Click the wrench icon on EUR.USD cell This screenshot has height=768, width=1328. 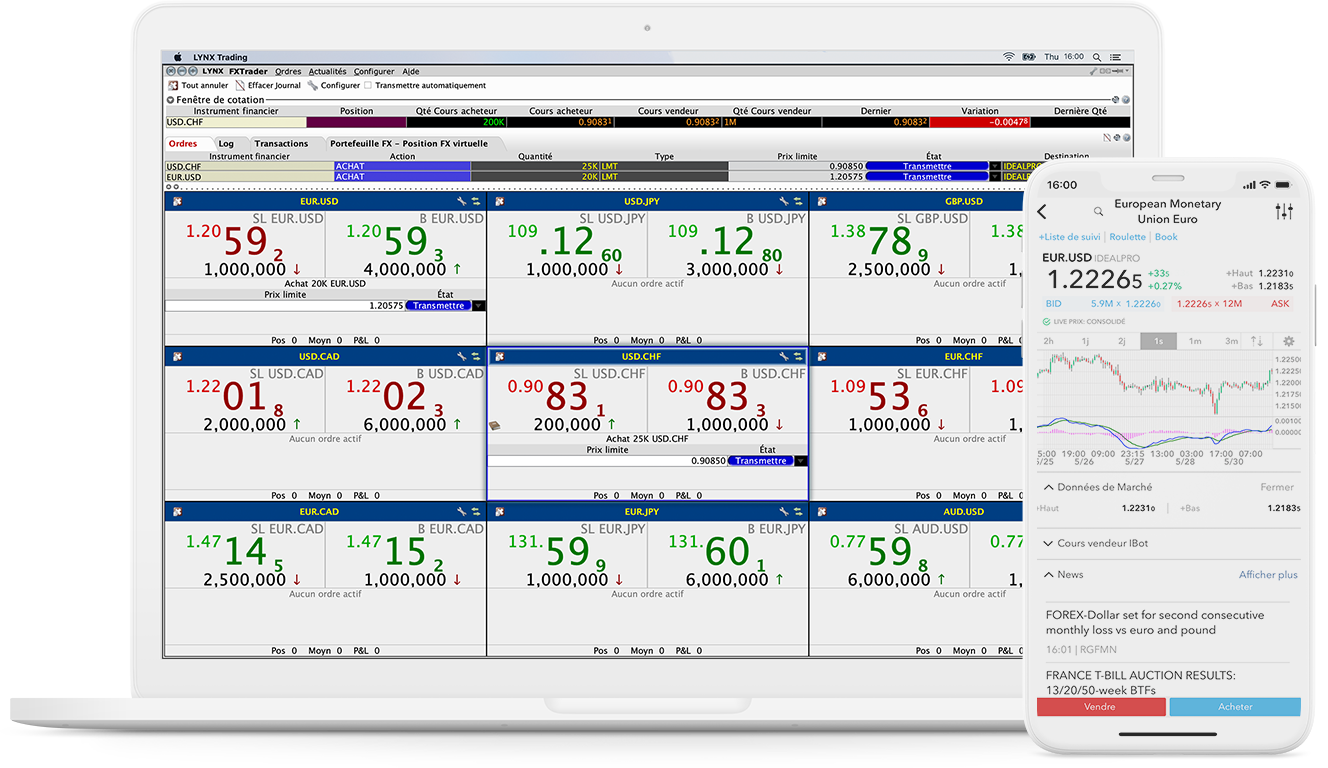(x=461, y=201)
